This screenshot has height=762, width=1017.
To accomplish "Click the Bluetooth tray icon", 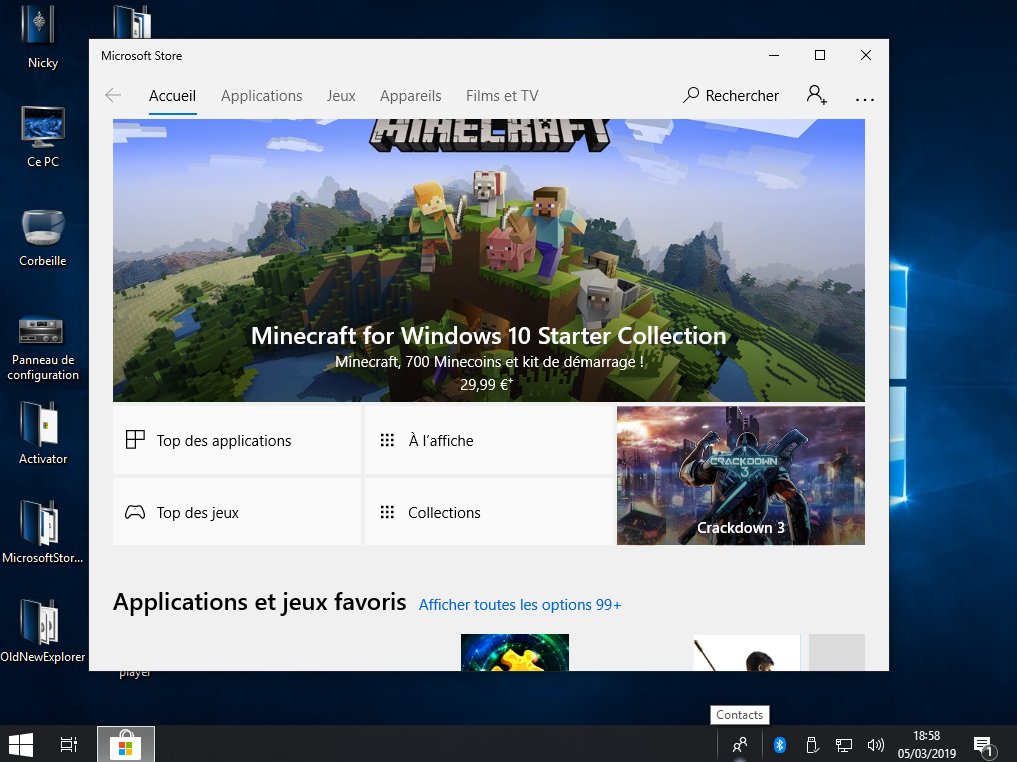I will (x=780, y=744).
